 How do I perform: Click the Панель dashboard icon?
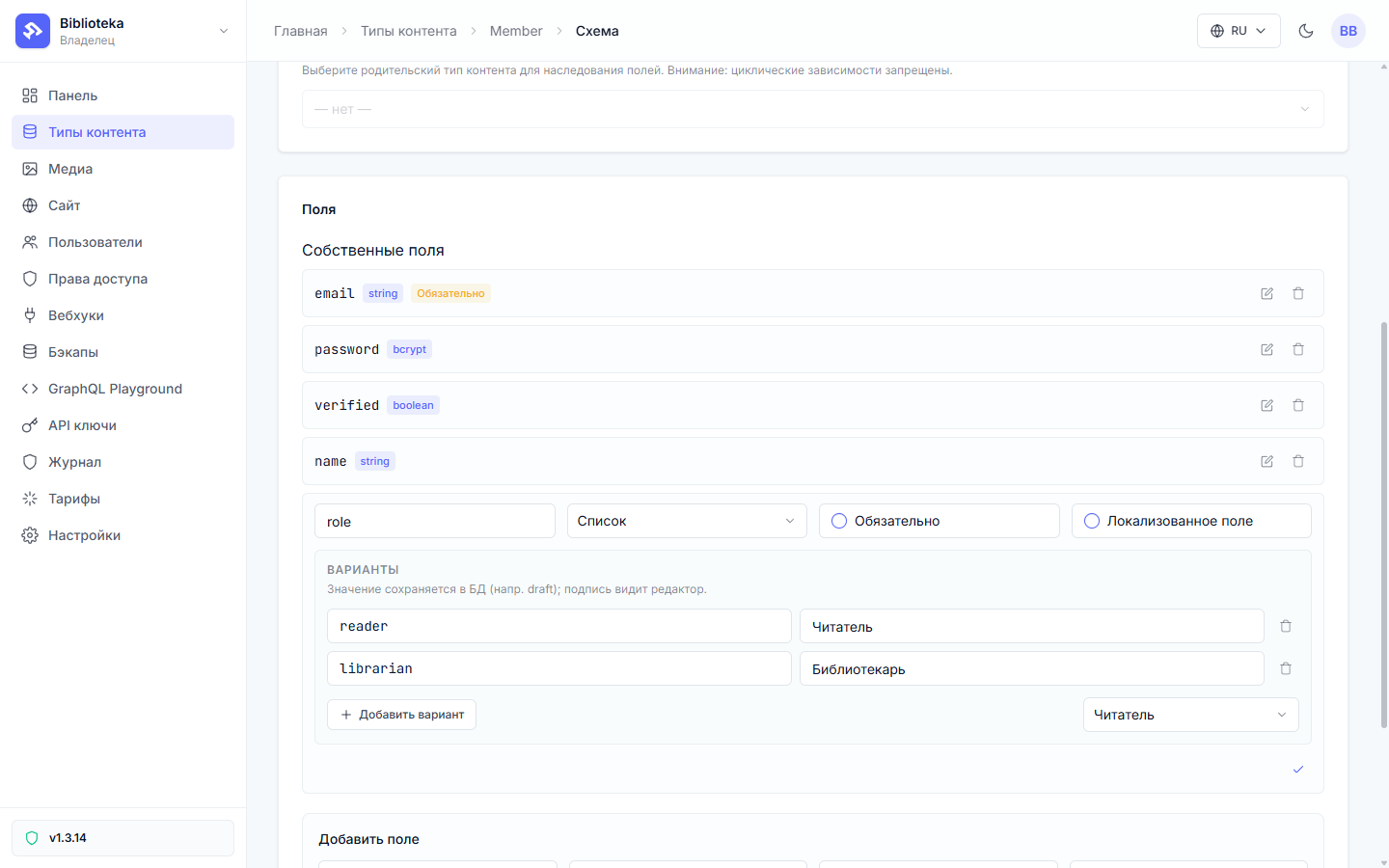pyautogui.click(x=30, y=95)
